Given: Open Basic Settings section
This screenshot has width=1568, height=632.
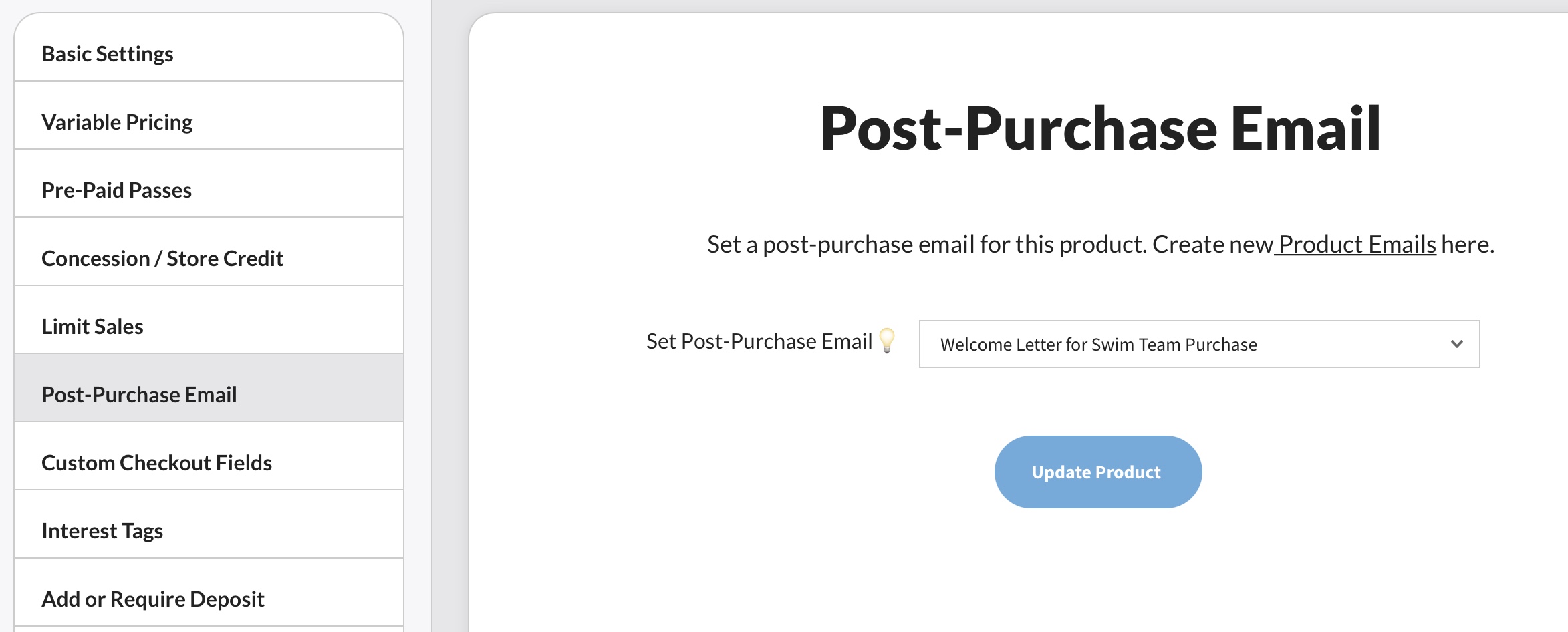Looking at the screenshot, I should 107,54.
